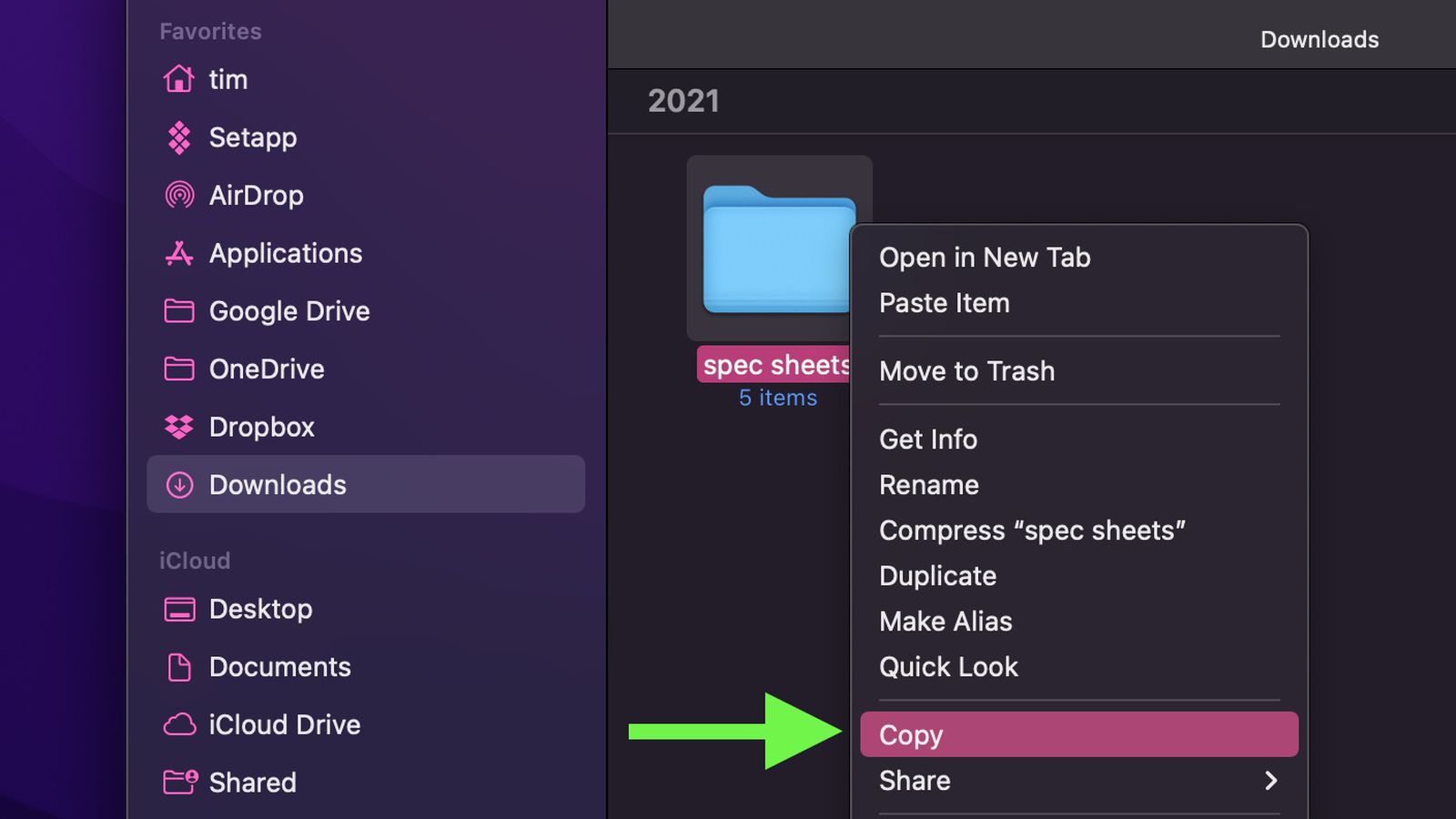Select the Setapp sidebar icon
The height and width of the screenshot is (819, 1456).
point(178,137)
